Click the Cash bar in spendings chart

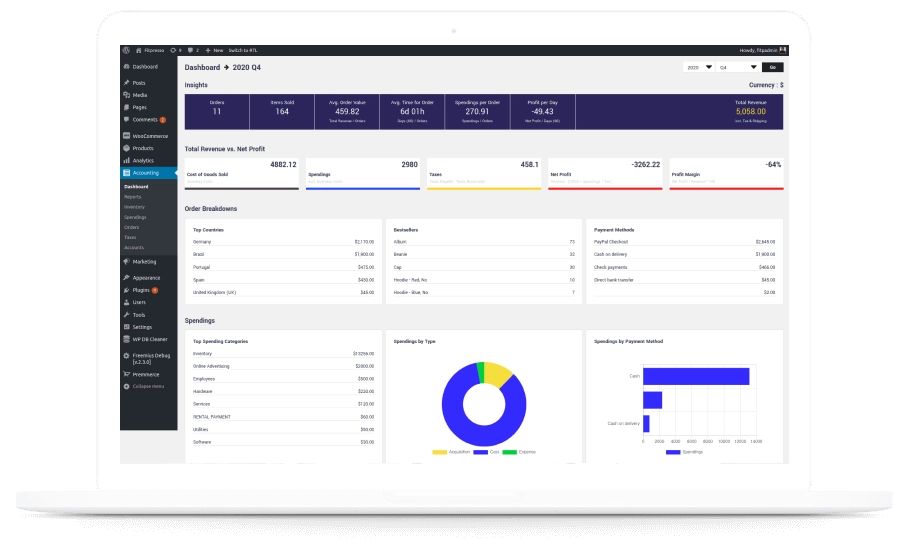696,376
